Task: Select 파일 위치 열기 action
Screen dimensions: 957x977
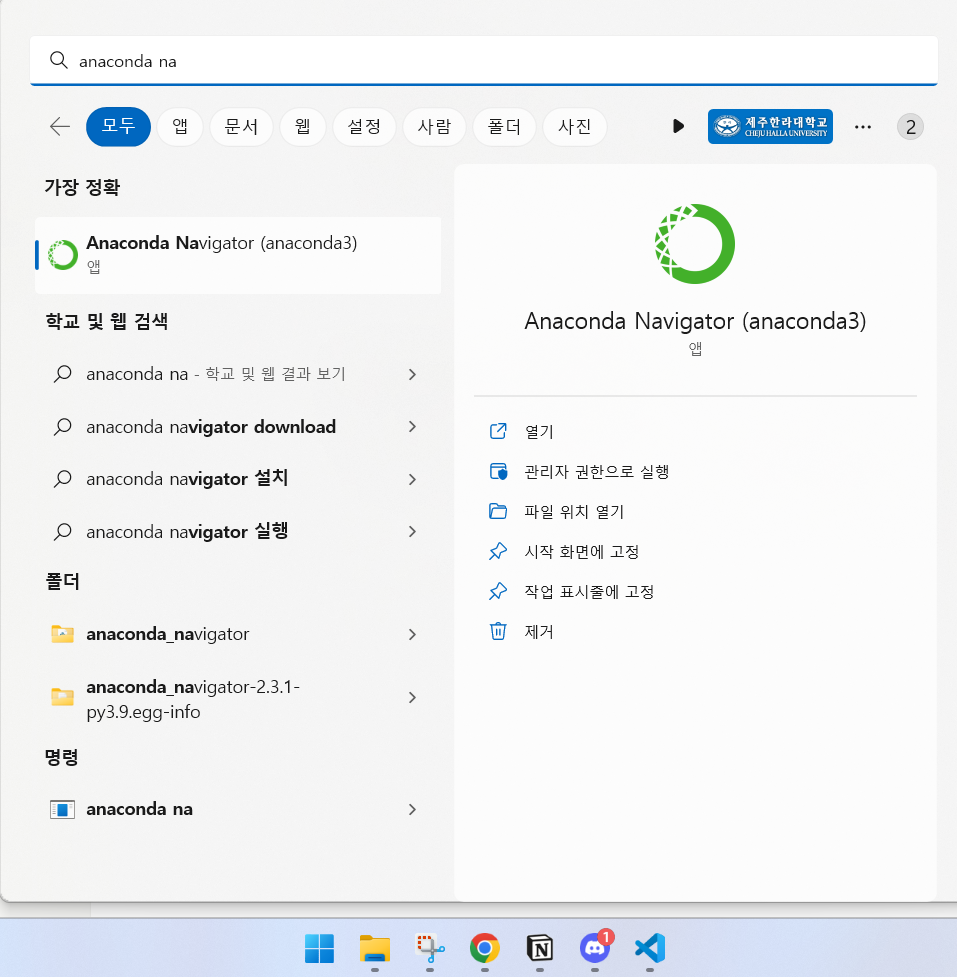Action: click(573, 512)
